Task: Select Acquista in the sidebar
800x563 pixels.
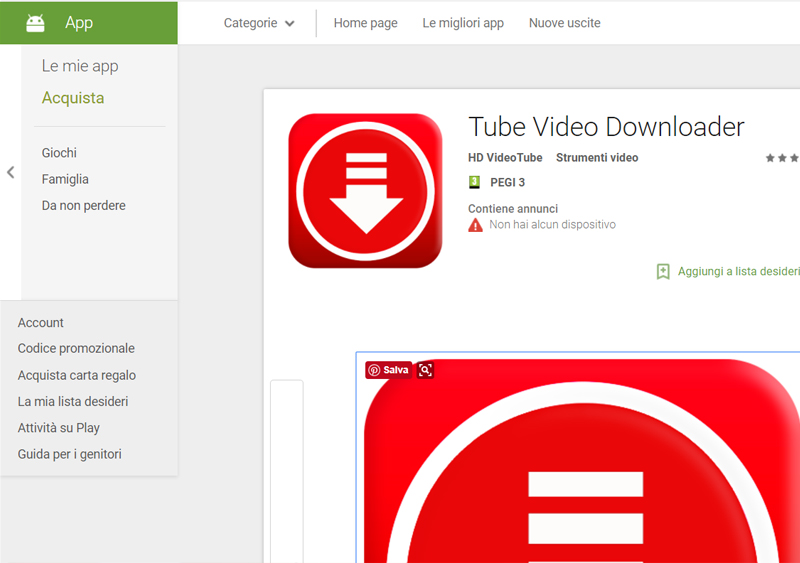Action: pos(73,97)
